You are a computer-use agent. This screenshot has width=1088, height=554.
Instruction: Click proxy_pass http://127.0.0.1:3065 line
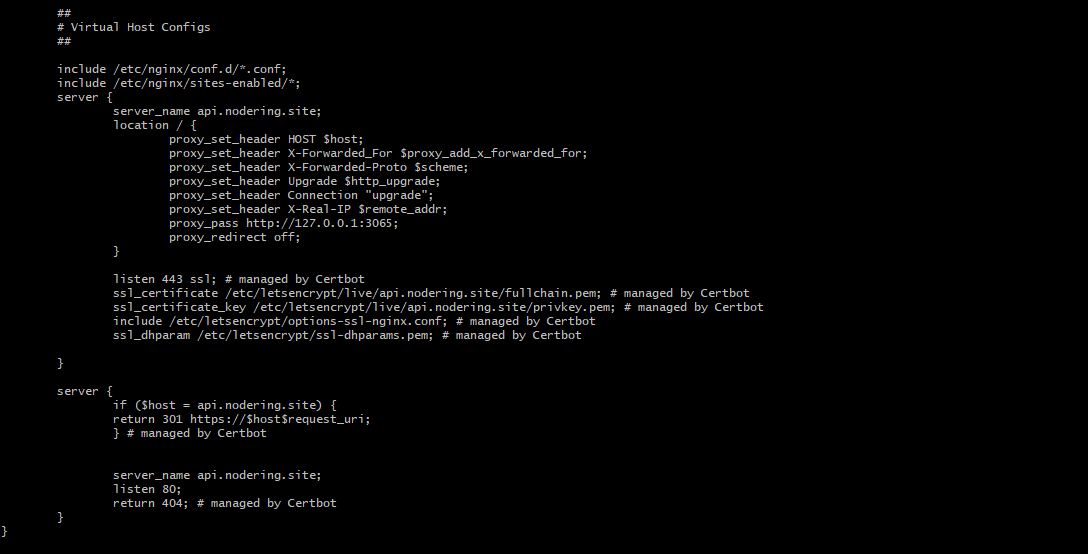[x=284, y=224]
